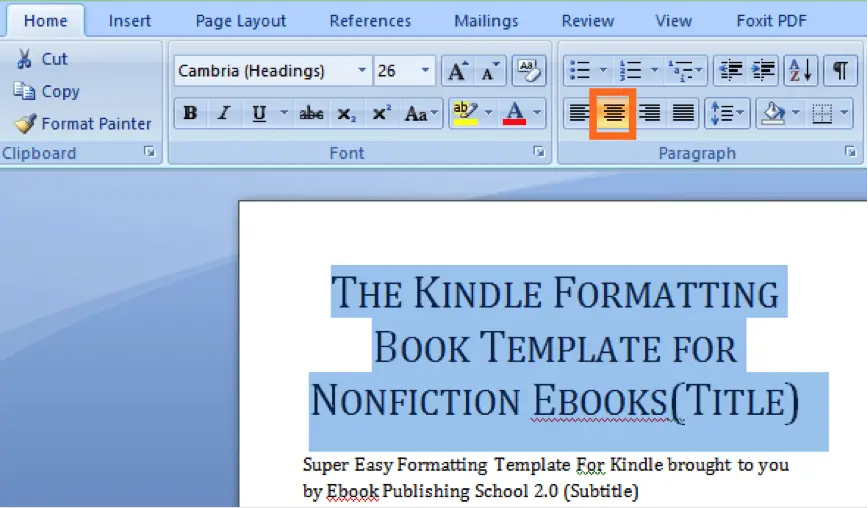868x508 pixels.
Task: Click the misspelled word 'Ebooks' in the title
Action: pos(600,401)
